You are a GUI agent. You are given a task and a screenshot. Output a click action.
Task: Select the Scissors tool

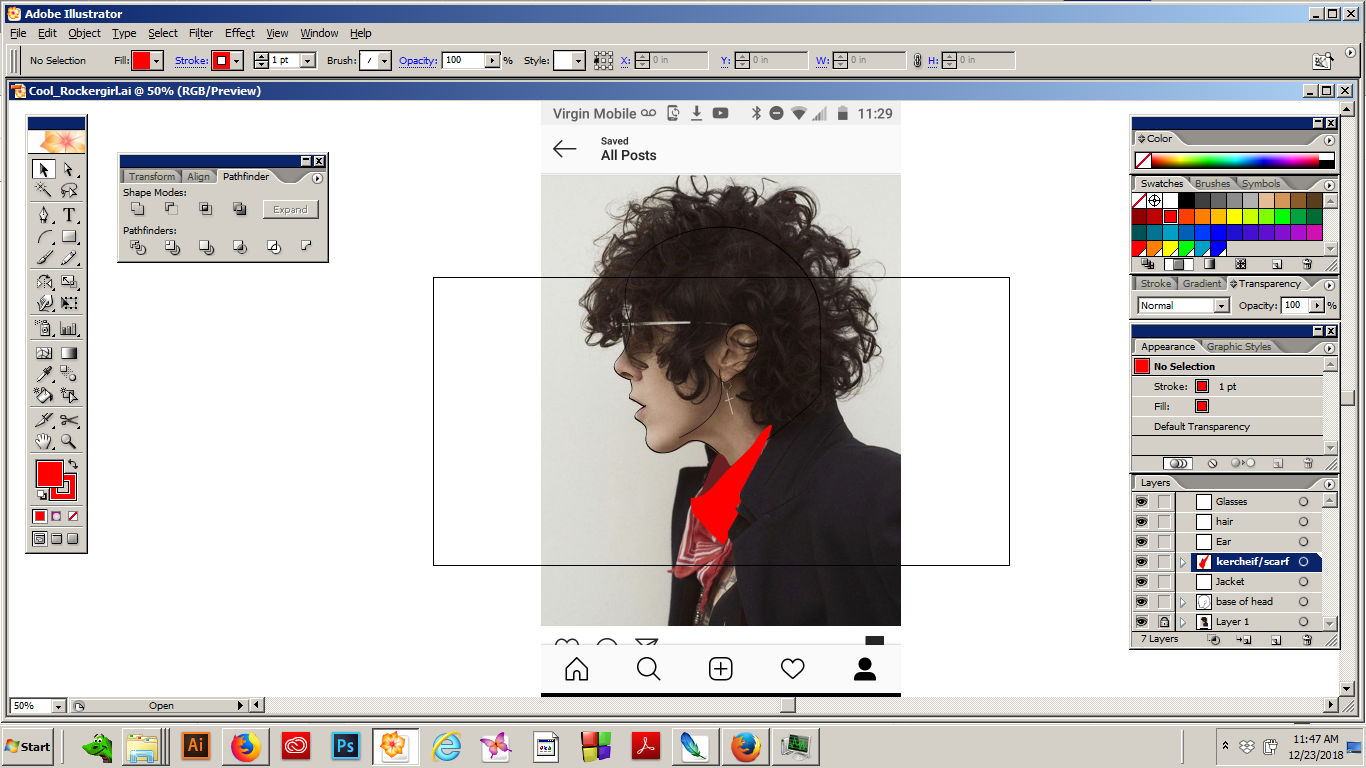point(69,420)
